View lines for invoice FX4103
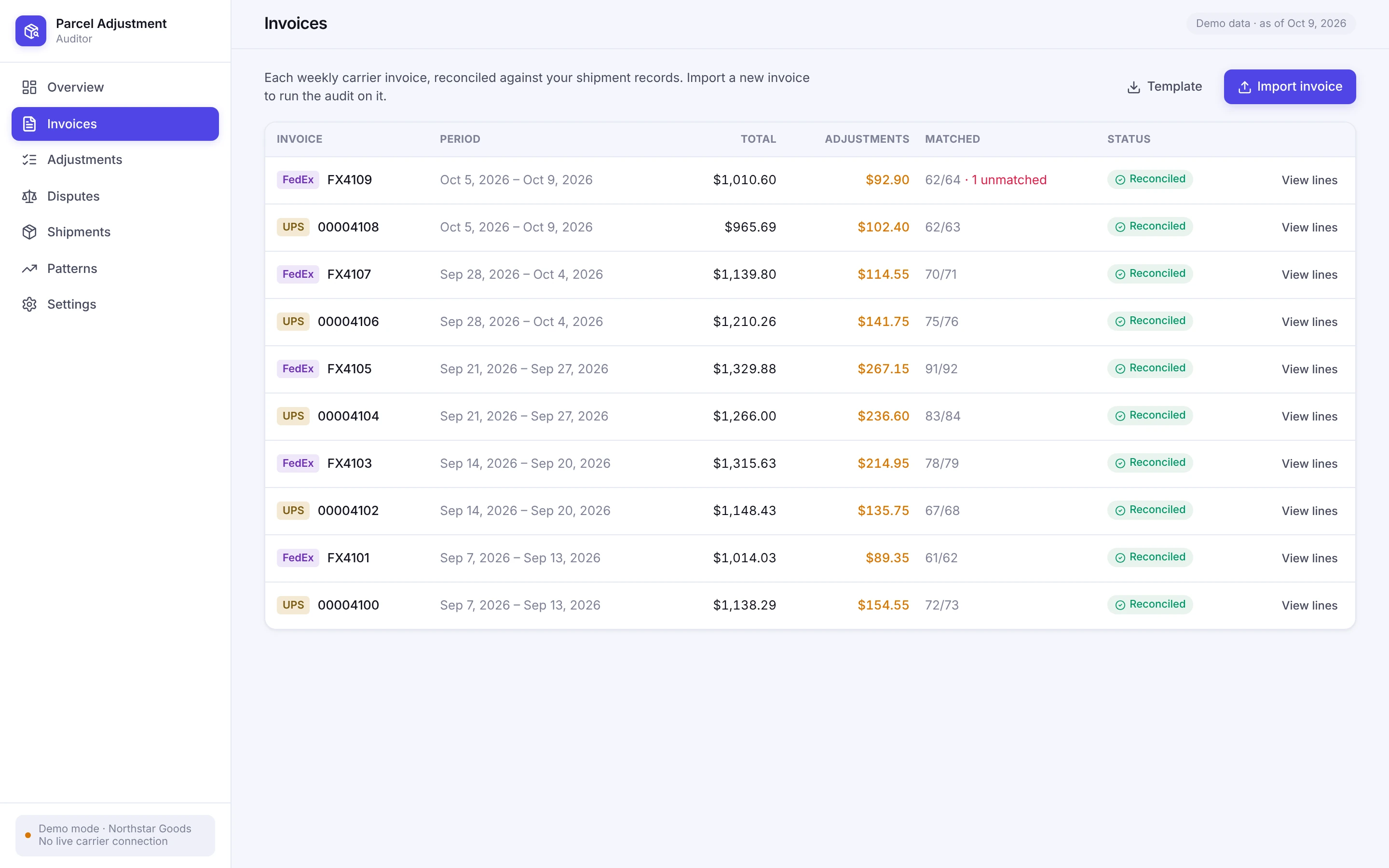The height and width of the screenshot is (868, 1389). click(1309, 464)
